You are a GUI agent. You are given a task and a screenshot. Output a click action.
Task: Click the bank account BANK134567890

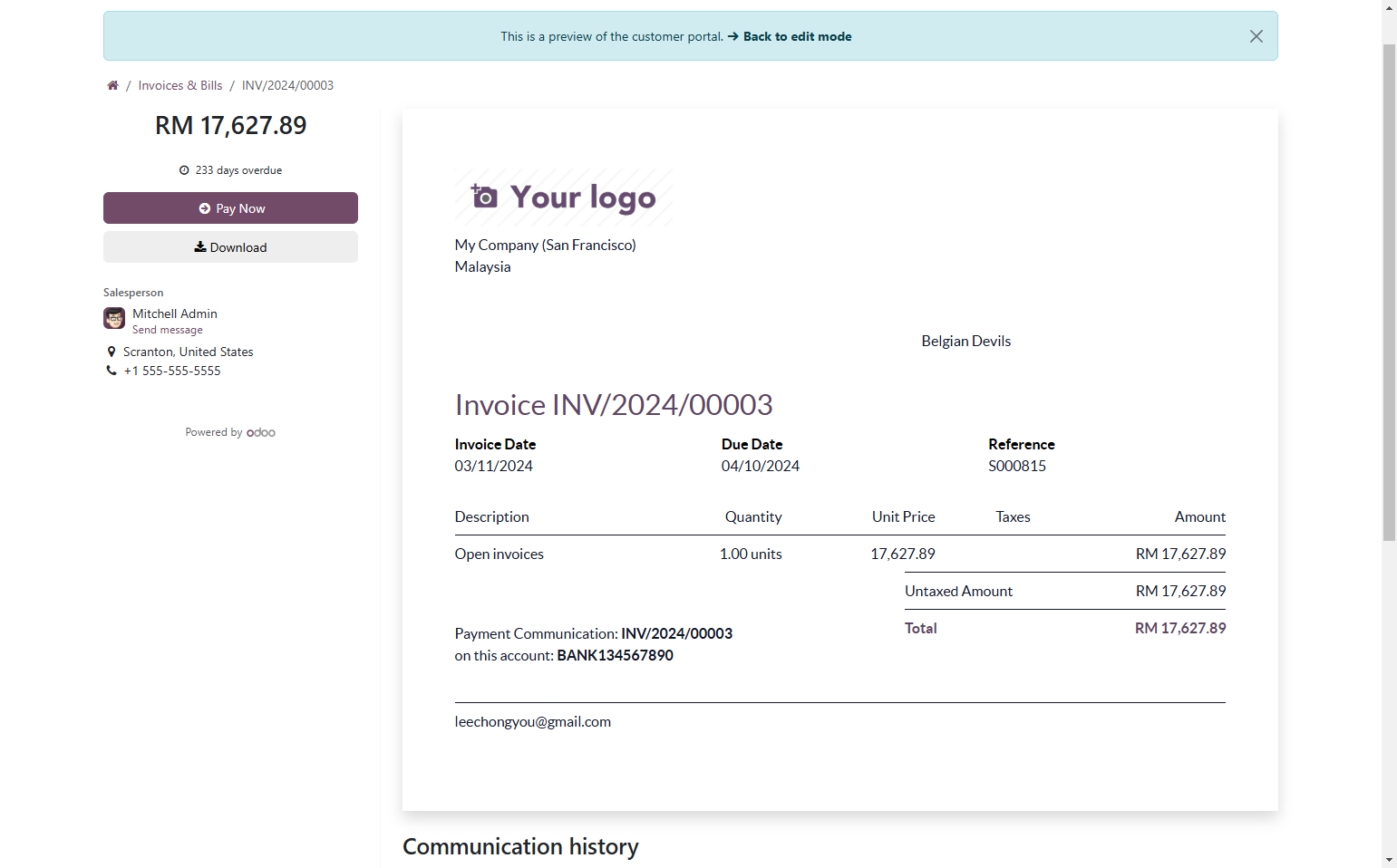[x=616, y=655]
